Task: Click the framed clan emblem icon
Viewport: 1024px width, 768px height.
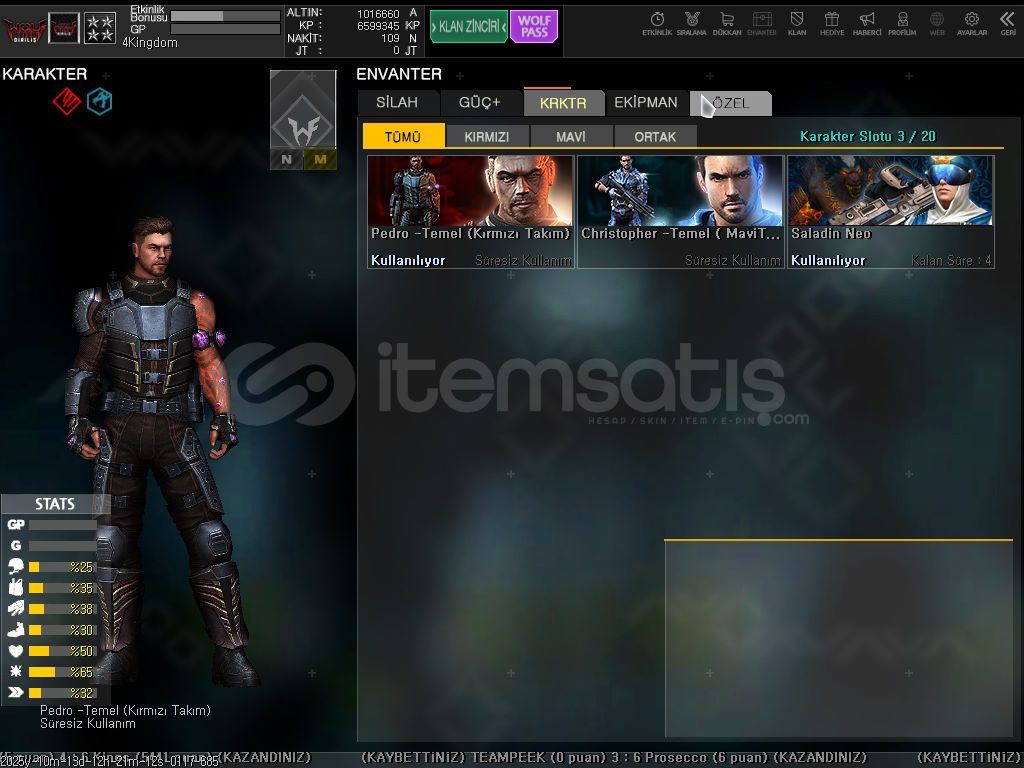Action: click(x=64, y=29)
